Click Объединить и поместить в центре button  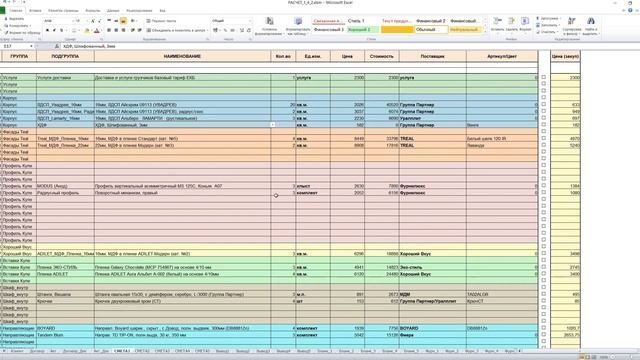pos(178,31)
